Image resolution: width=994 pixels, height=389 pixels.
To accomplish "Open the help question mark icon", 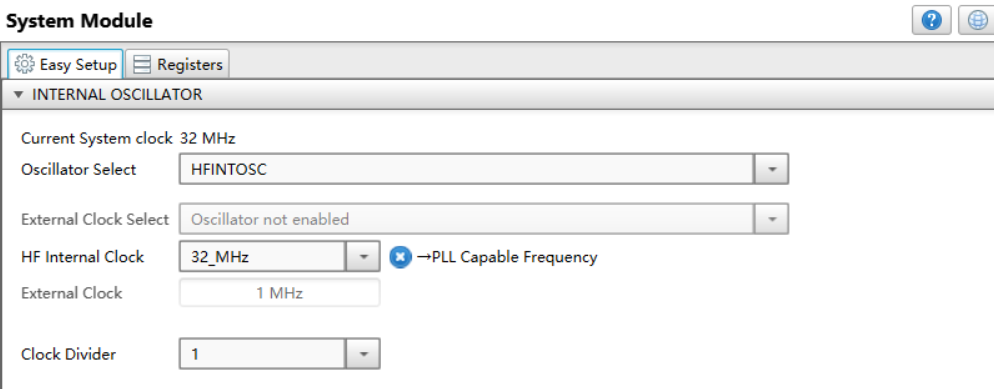I will pyautogui.click(x=931, y=21).
